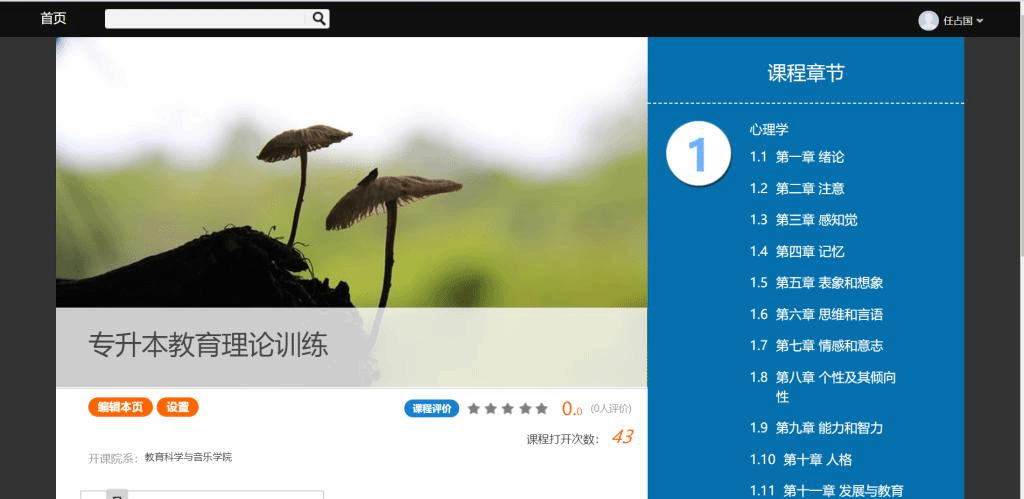1024x499 pixels.
Task: Click the course open count 43
Action: [x=622, y=437]
